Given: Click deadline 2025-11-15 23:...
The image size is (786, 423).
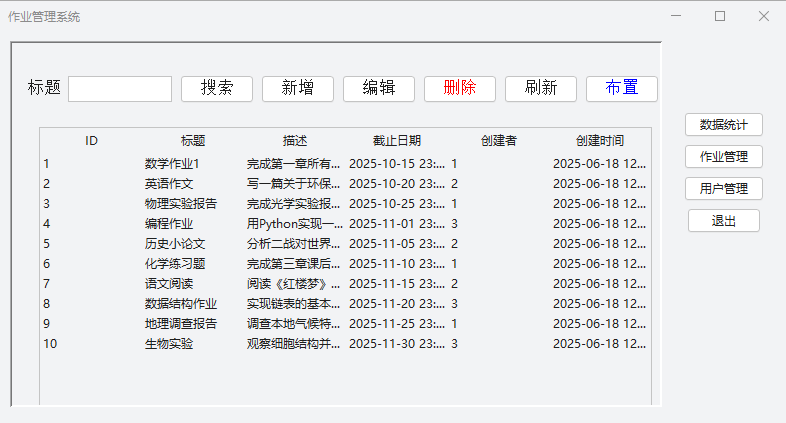Looking at the screenshot, I should pos(397,284).
